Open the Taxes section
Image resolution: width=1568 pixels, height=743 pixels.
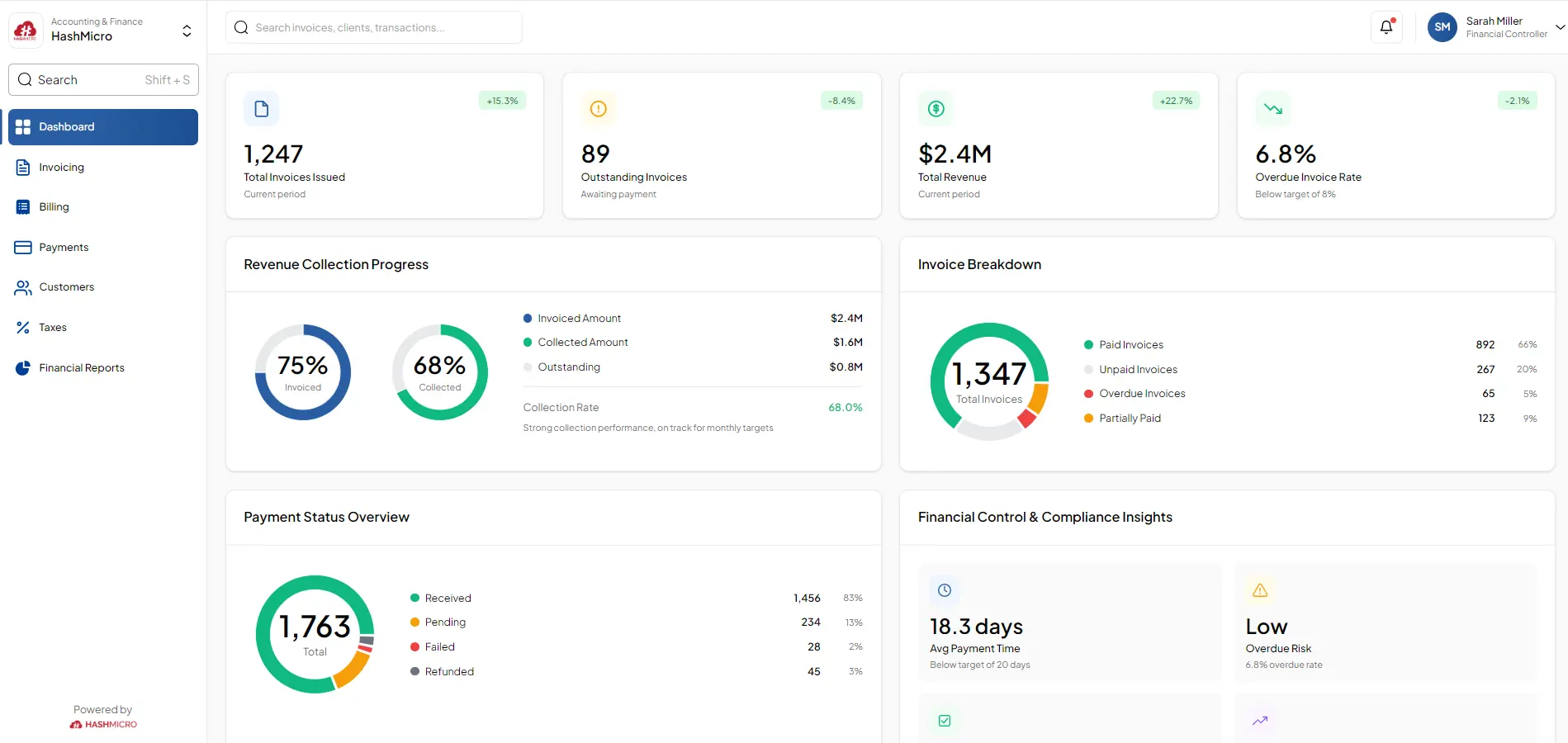[x=53, y=328]
